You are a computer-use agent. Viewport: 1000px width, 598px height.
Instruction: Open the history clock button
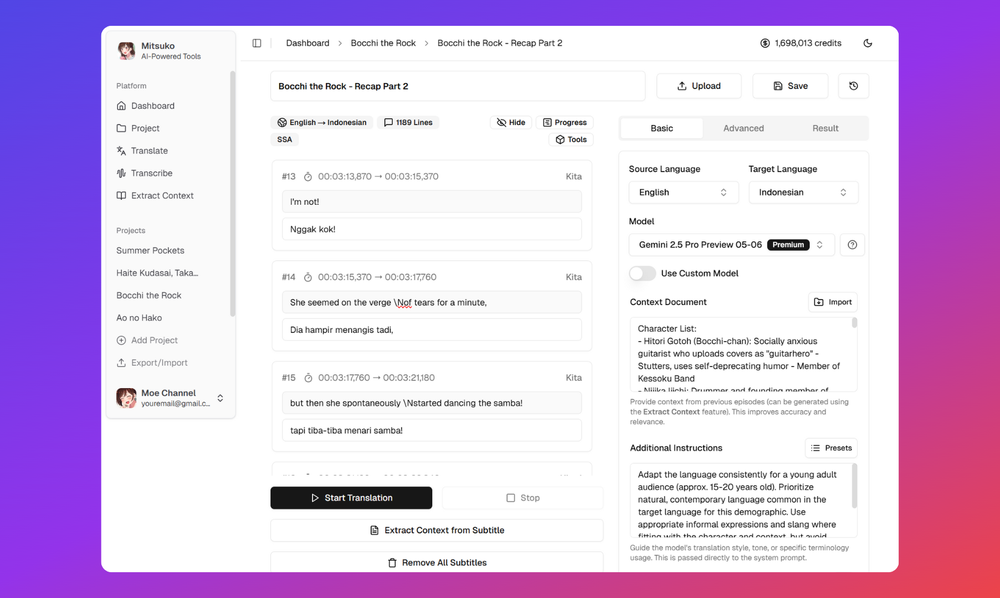[853, 86]
